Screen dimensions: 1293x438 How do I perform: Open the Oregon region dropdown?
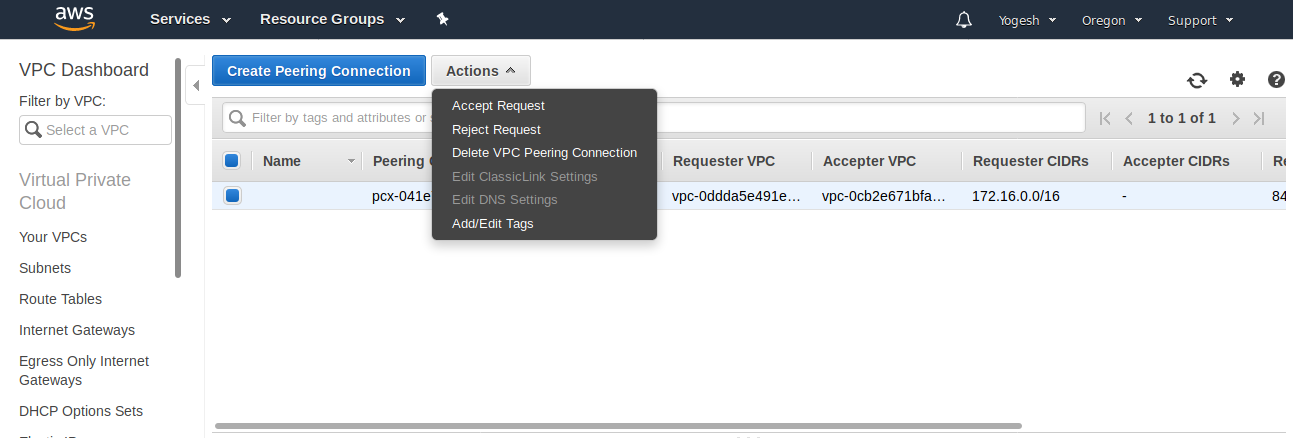click(x=1110, y=20)
